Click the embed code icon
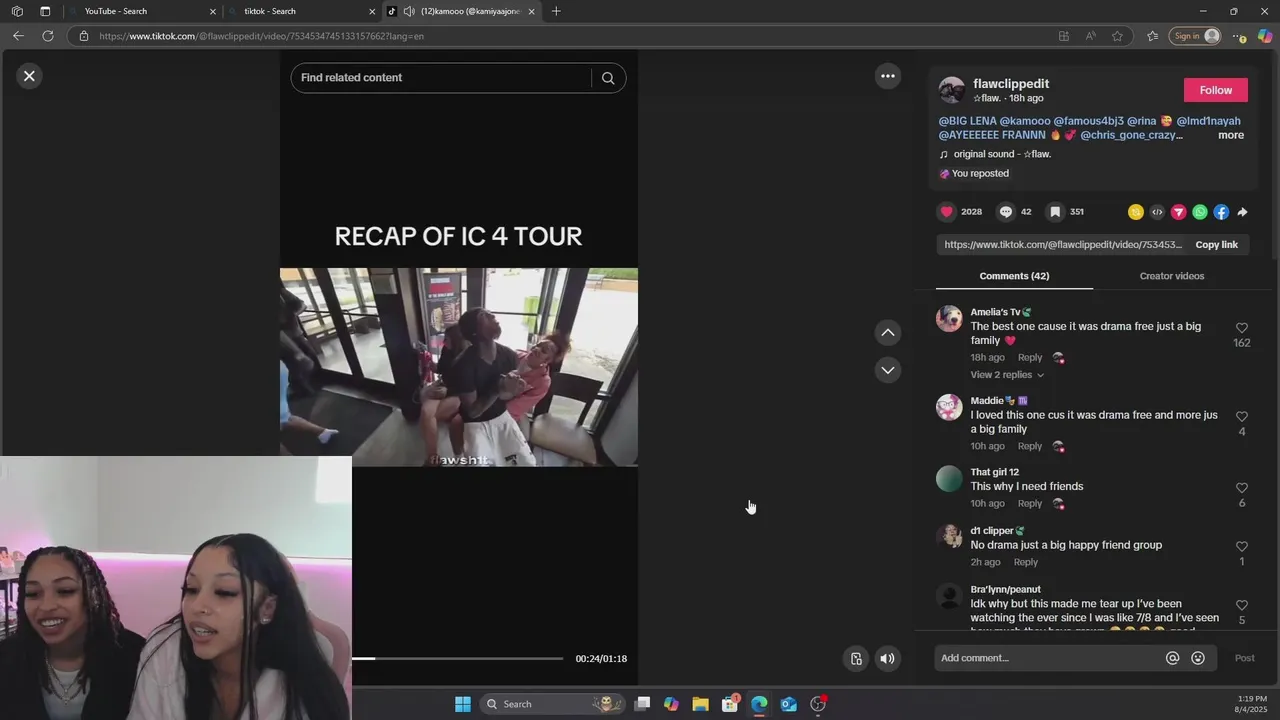This screenshot has width=1280, height=720. tap(1157, 212)
